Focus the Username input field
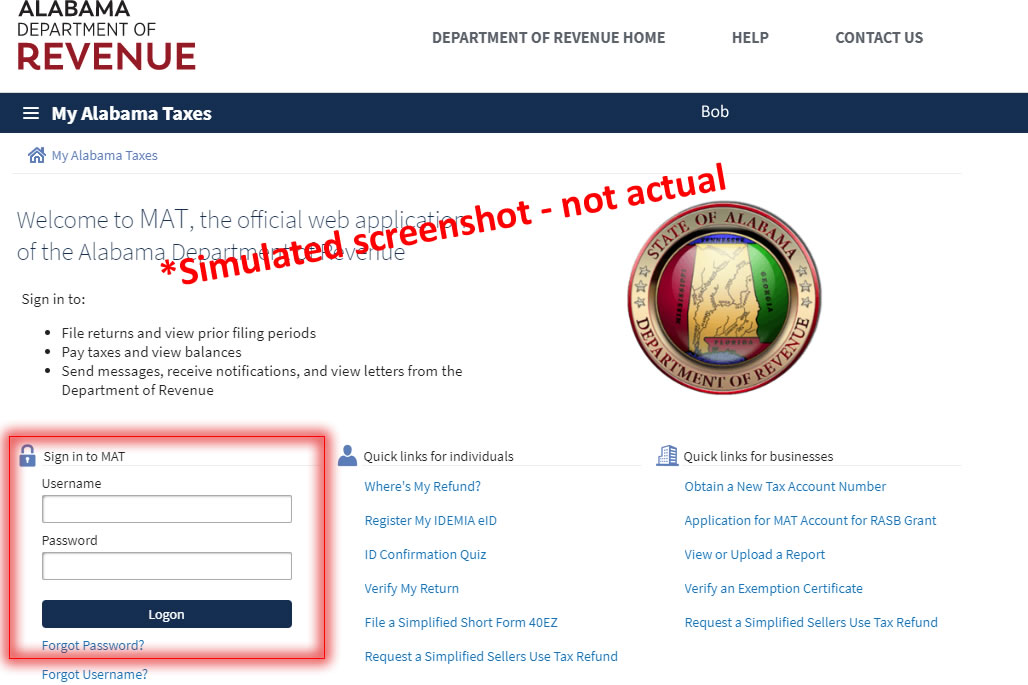 tap(167, 509)
